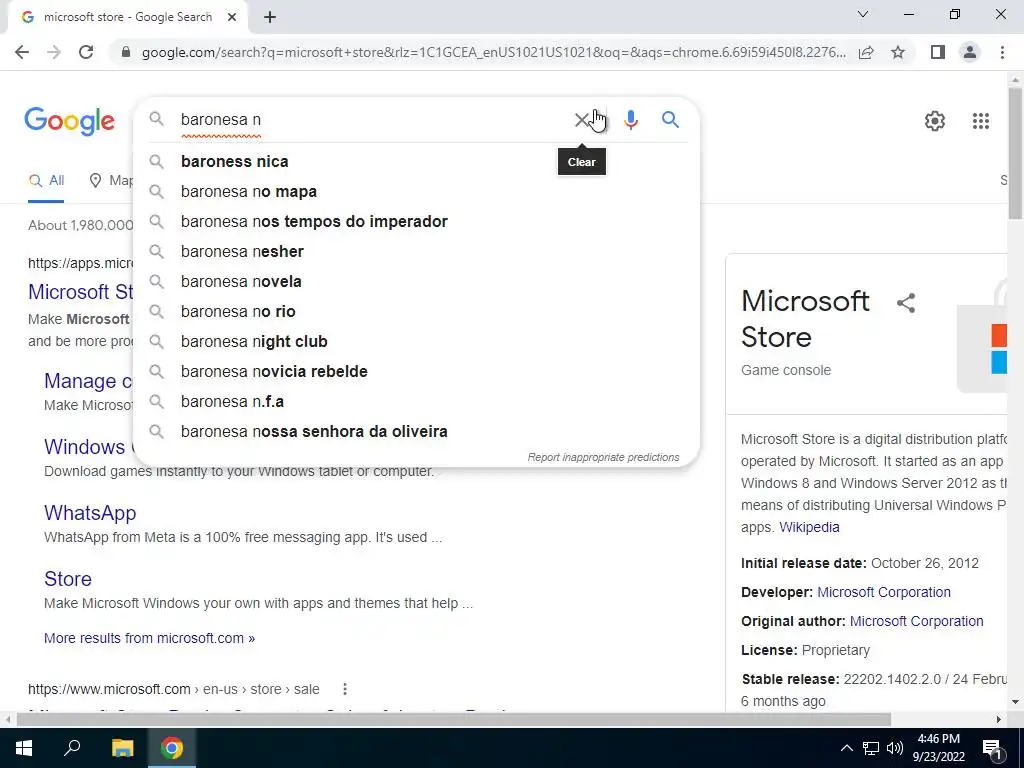Choose suggestion baronesa nesher

click(x=417, y=251)
